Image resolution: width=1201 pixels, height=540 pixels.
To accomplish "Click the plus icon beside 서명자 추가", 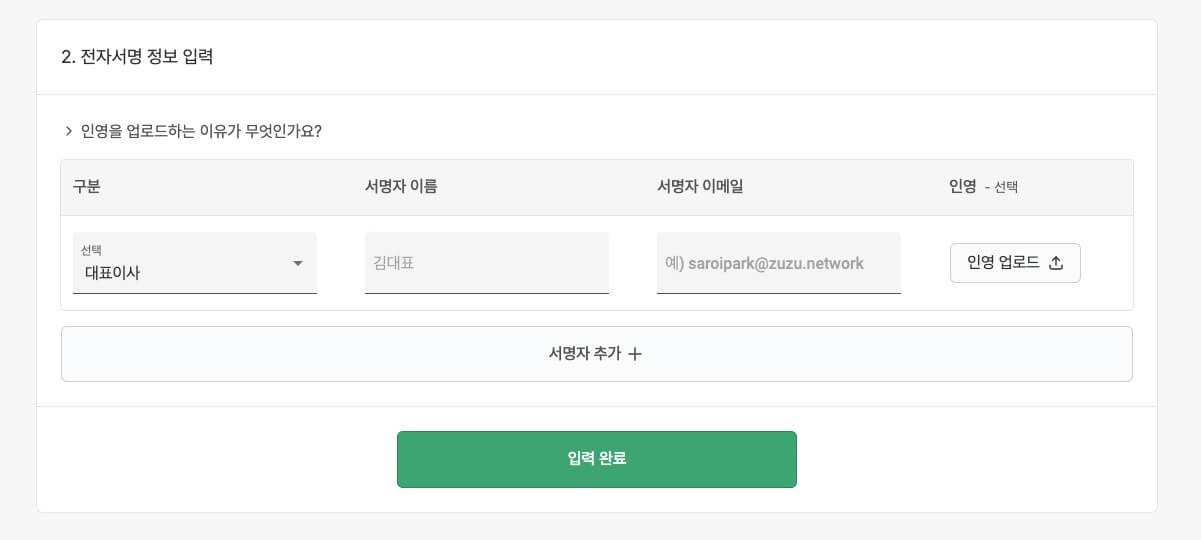I will point(634,354).
